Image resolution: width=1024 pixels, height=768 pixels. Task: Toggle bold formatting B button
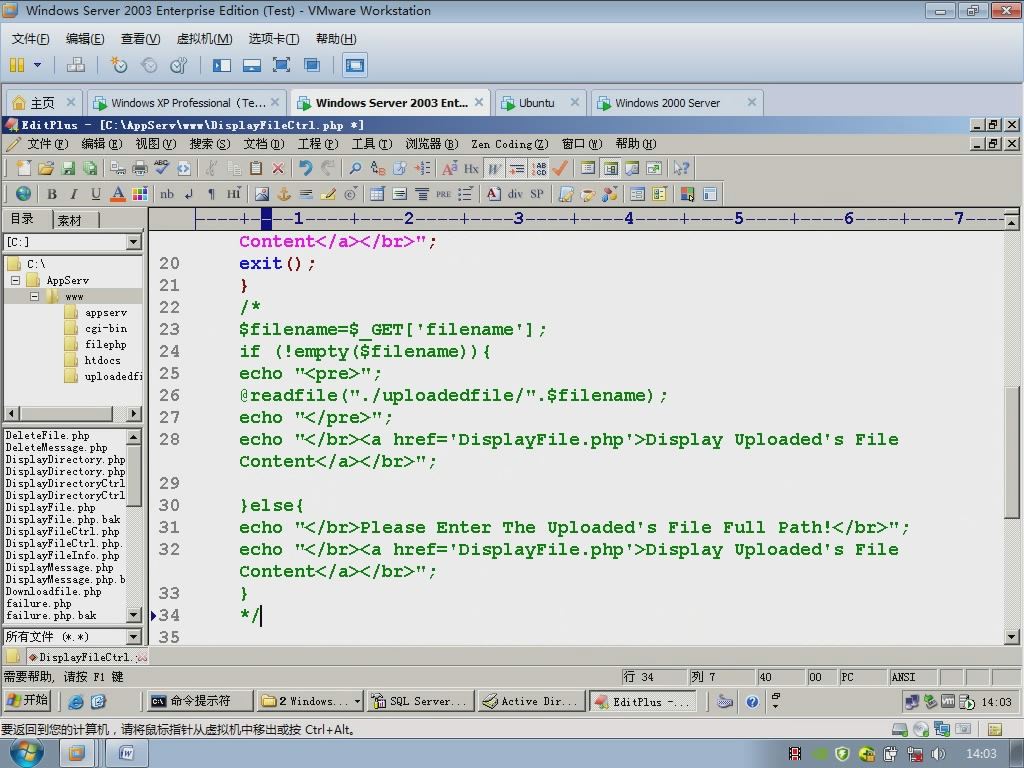(52, 194)
